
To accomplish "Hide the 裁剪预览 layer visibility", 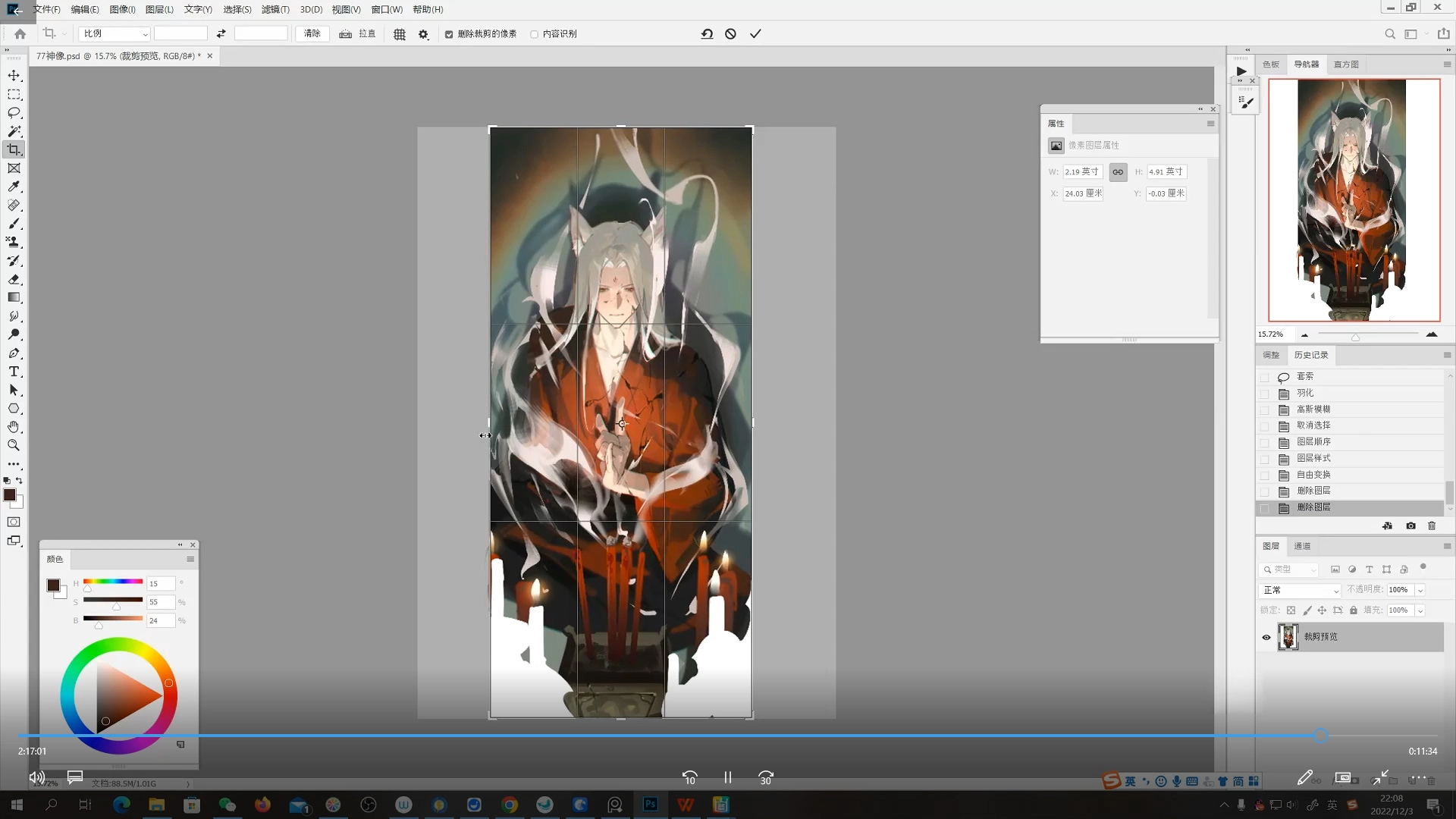I will pyautogui.click(x=1266, y=637).
